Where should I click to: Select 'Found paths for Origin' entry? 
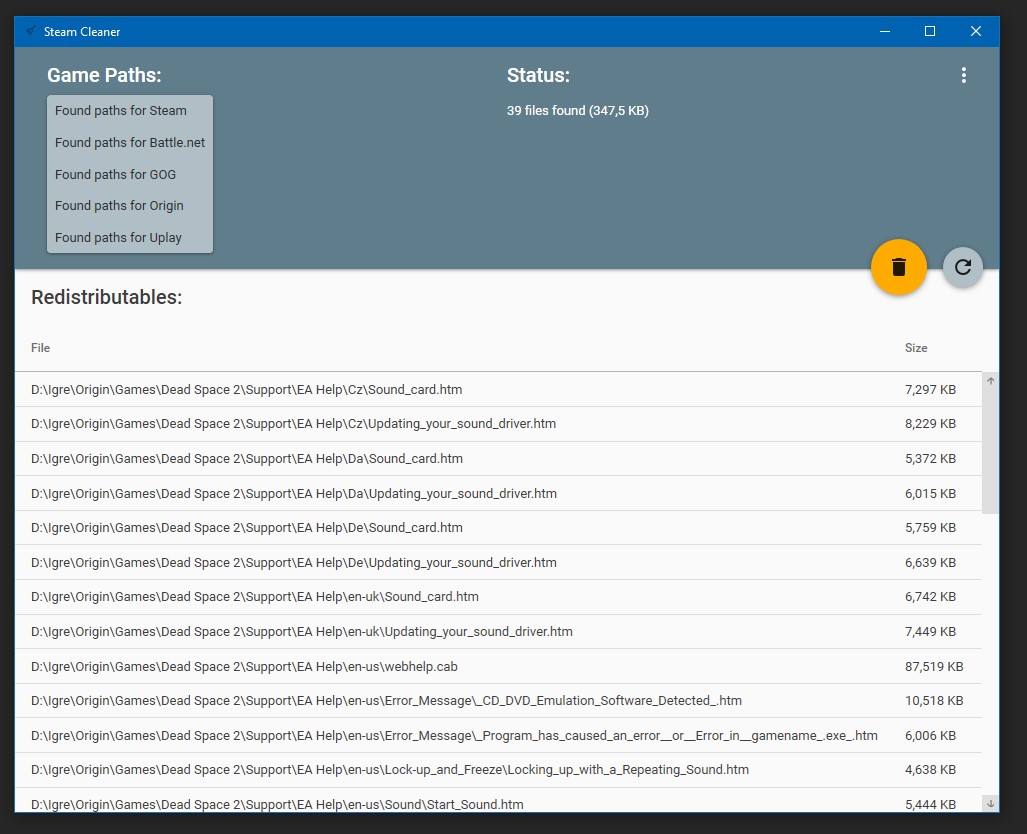130,206
